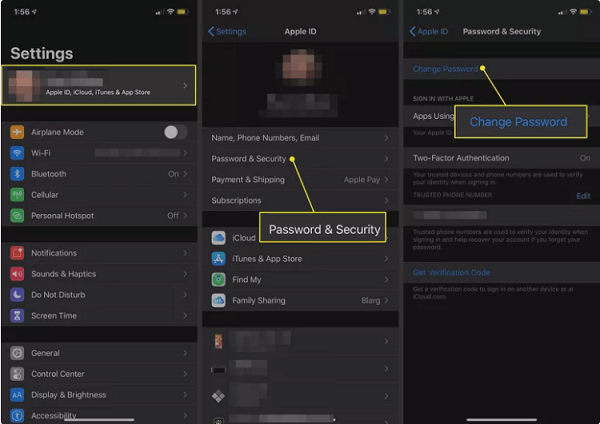Tap Edit for trusted phone number

[x=583, y=196]
